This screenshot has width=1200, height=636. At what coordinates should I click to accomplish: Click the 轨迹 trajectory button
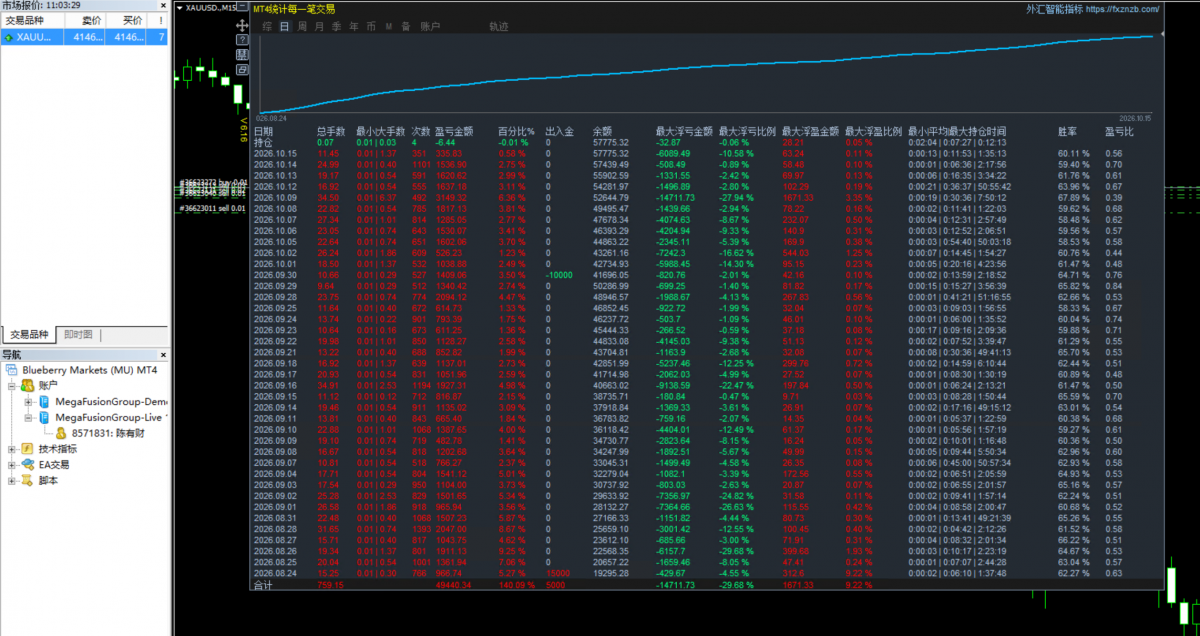(499, 26)
